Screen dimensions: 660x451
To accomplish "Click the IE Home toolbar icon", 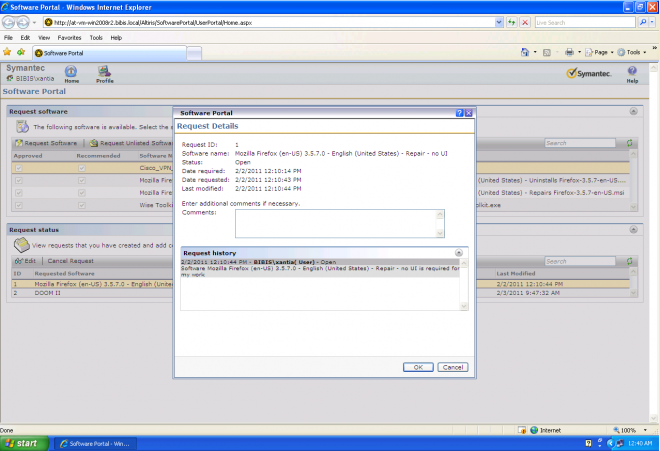I will [x=524, y=52].
